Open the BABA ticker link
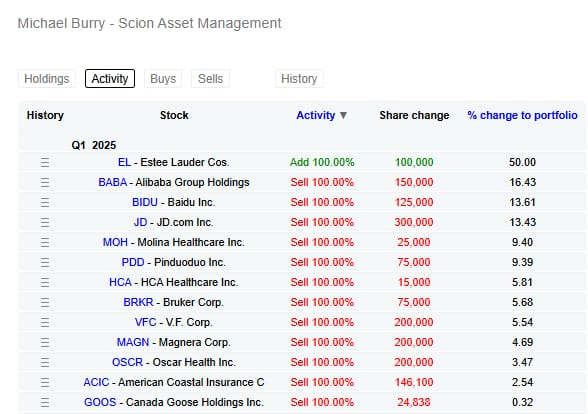588x414 pixels. pyautogui.click(x=112, y=182)
